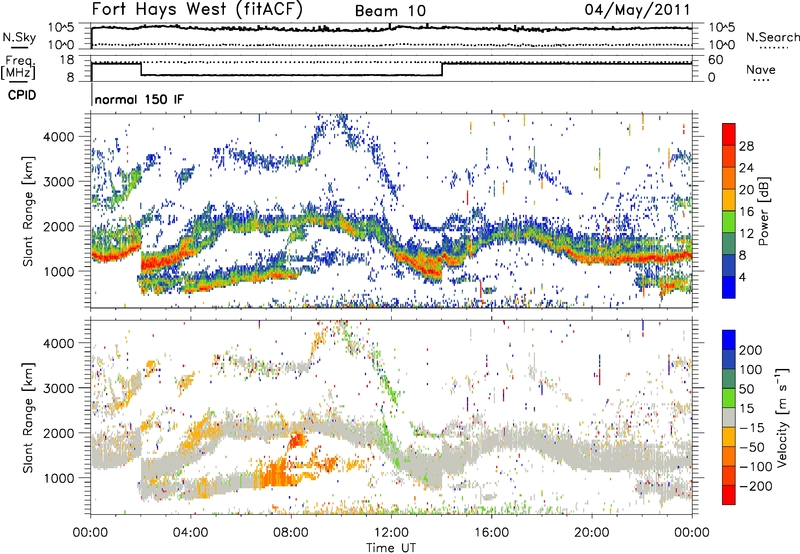The width and height of the screenshot is (800, 554).
Task: Click the 16:00 mark on time axis
Action: coord(492,531)
